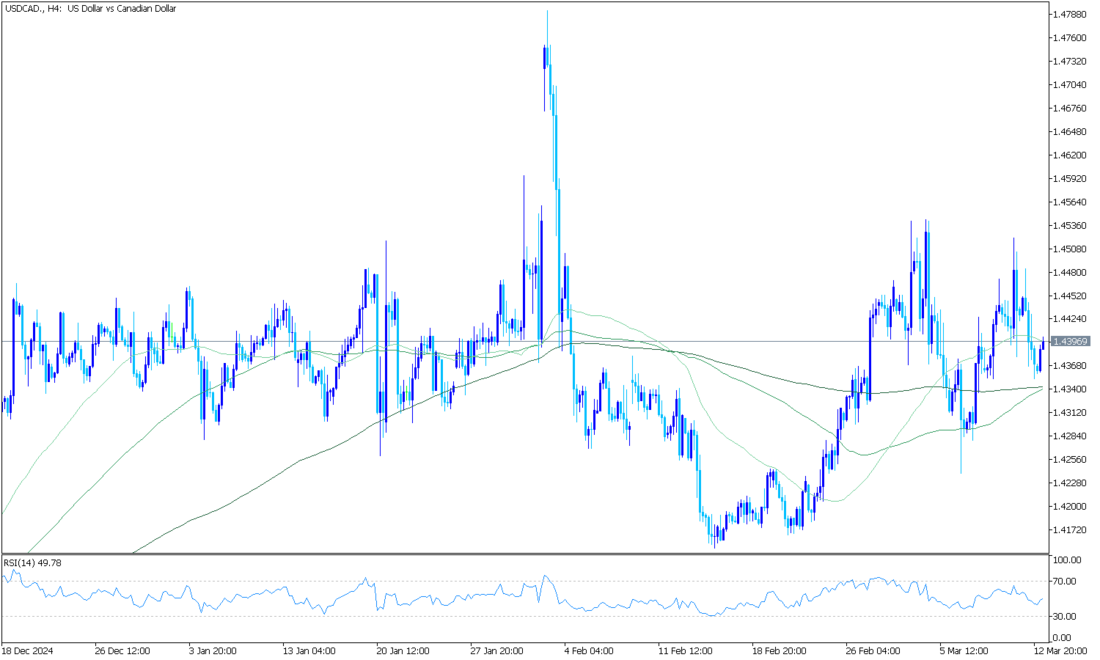Image resolution: width=1100 pixels, height=660 pixels.
Task: Click the 1.47880 price axis label
Action: click(x=1069, y=14)
